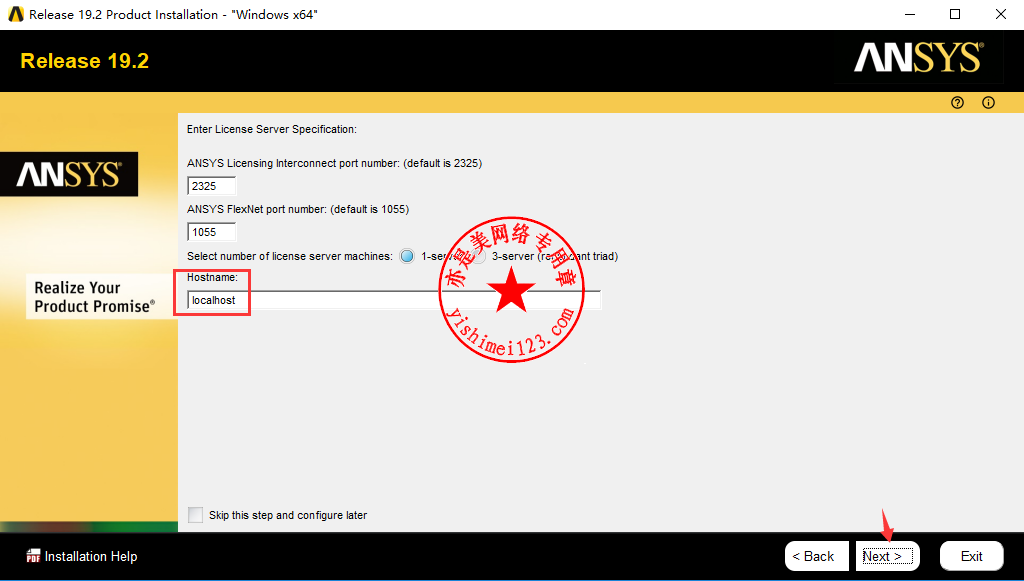Close the Release 19.2 installation window
The image size is (1024, 581).
tap(1000, 15)
